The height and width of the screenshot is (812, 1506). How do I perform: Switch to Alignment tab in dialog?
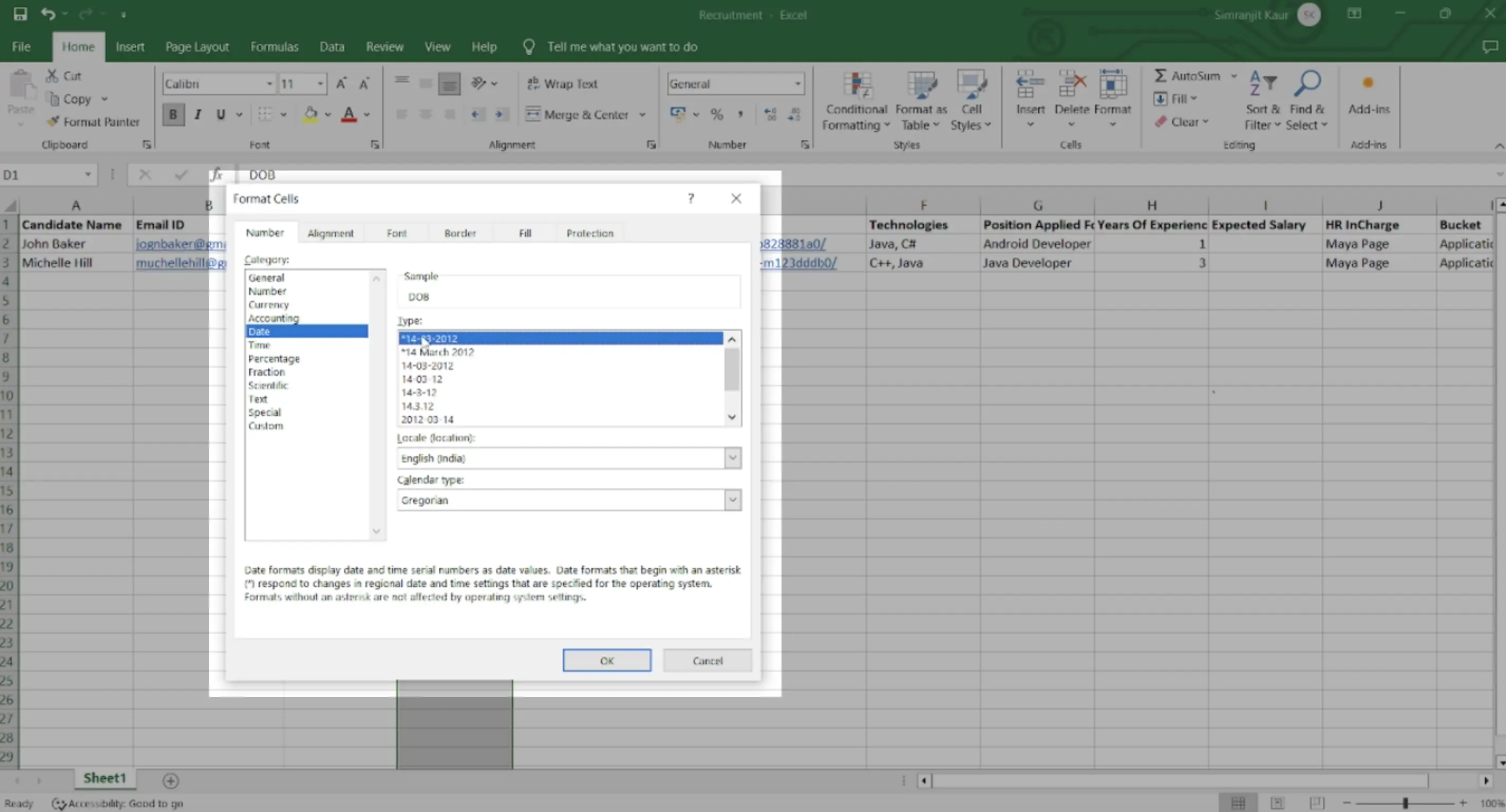pyautogui.click(x=331, y=233)
